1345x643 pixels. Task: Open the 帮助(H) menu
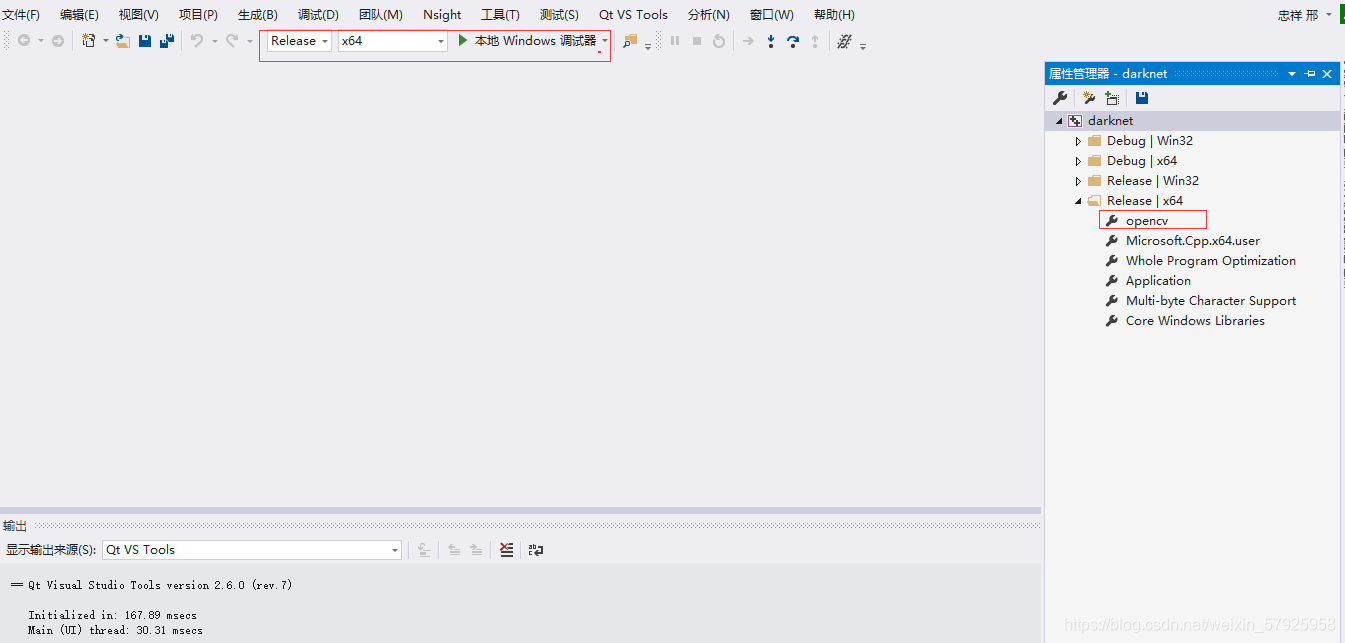[x=834, y=15]
